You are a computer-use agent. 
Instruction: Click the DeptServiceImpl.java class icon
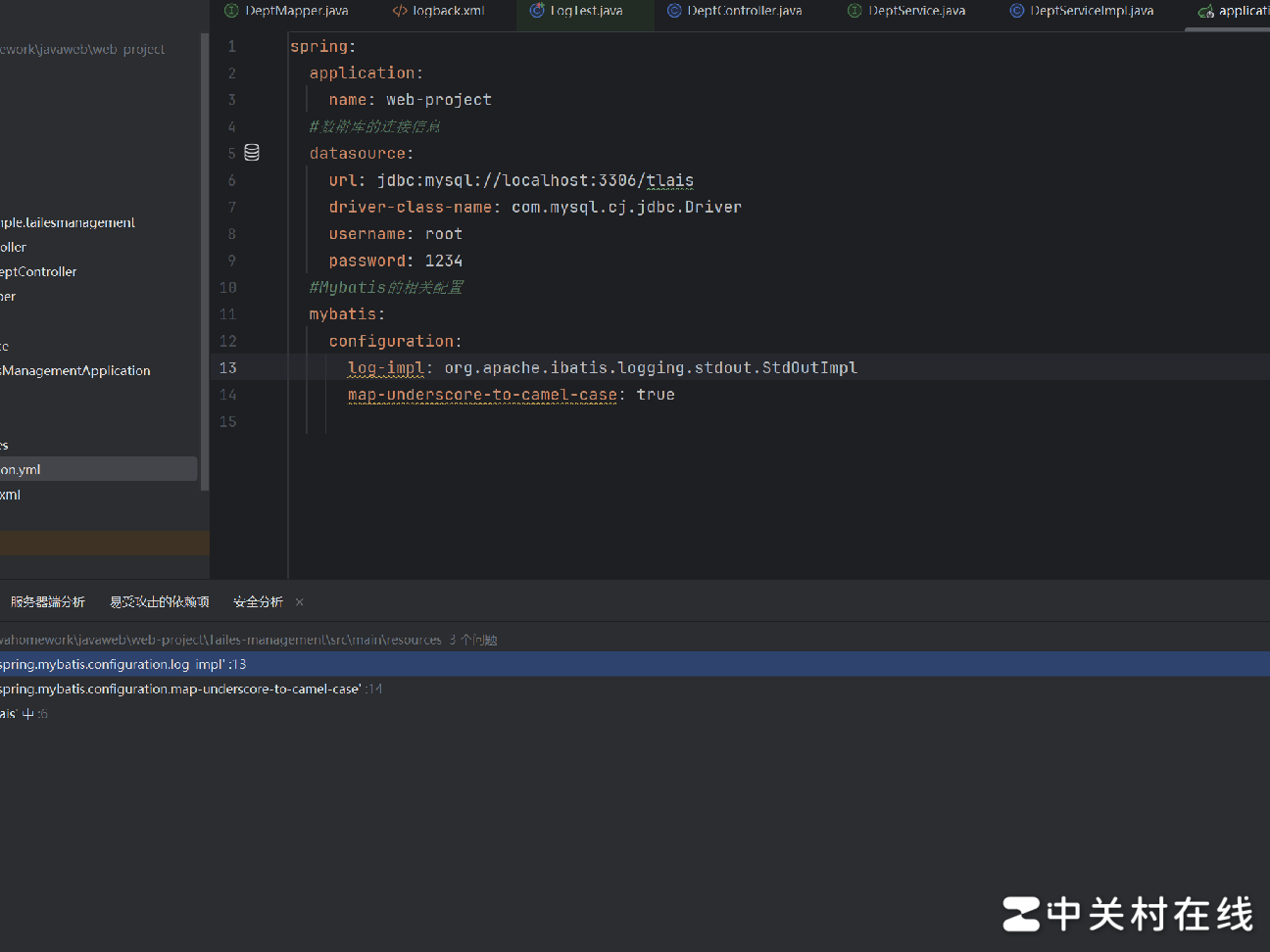point(1017,11)
